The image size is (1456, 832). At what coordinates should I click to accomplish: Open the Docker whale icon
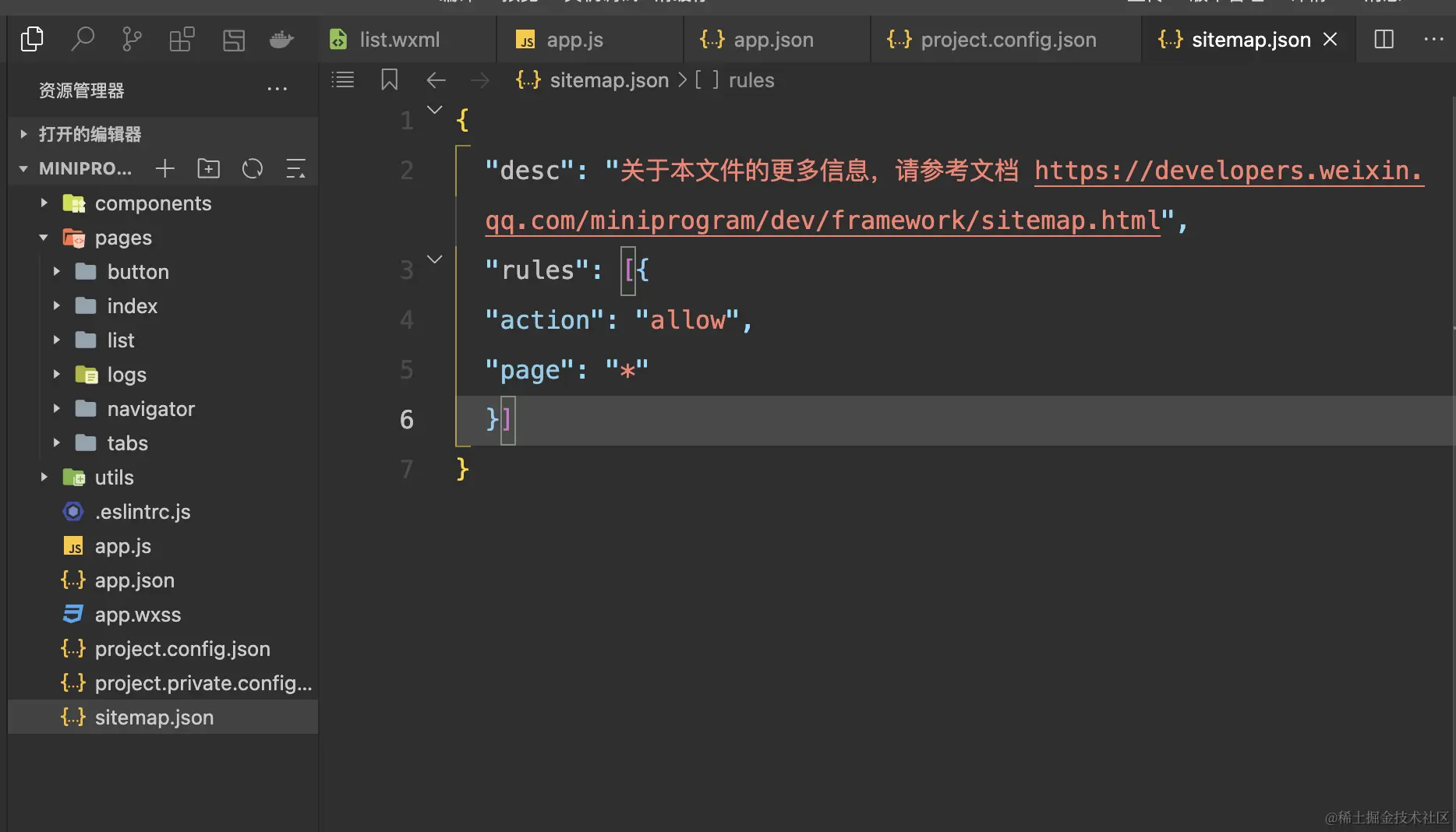tap(281, 39)
